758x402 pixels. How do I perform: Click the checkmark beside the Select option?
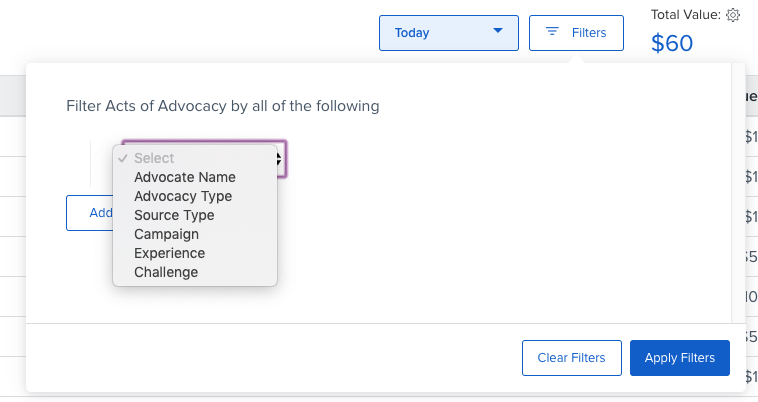[123, 158]
